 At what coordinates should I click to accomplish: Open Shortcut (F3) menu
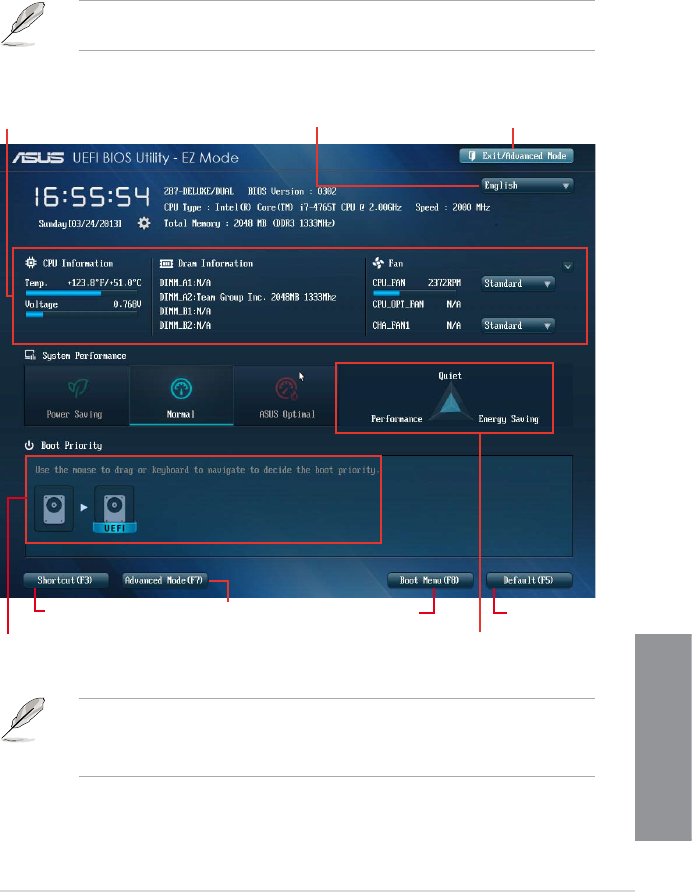(65, 580)
